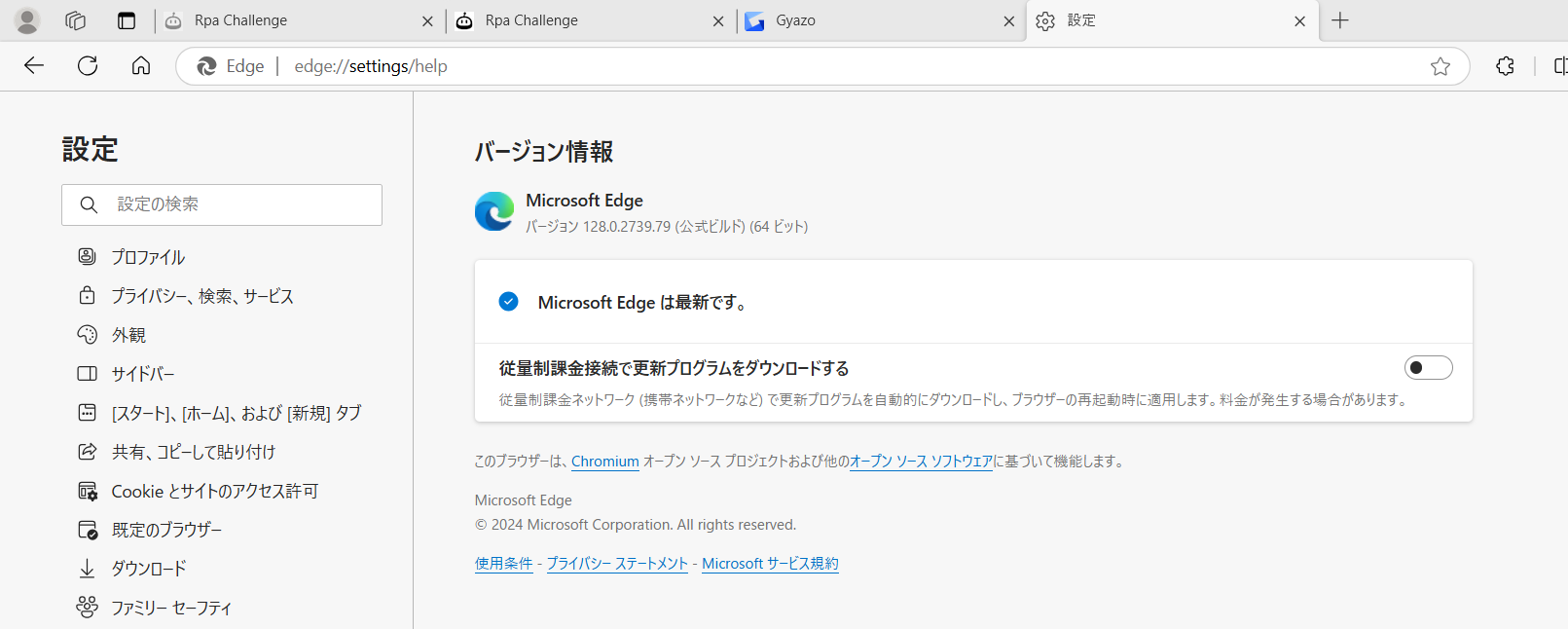The image size is (1568, 629).
Task: Open the Chromium link
Action: 605,462
